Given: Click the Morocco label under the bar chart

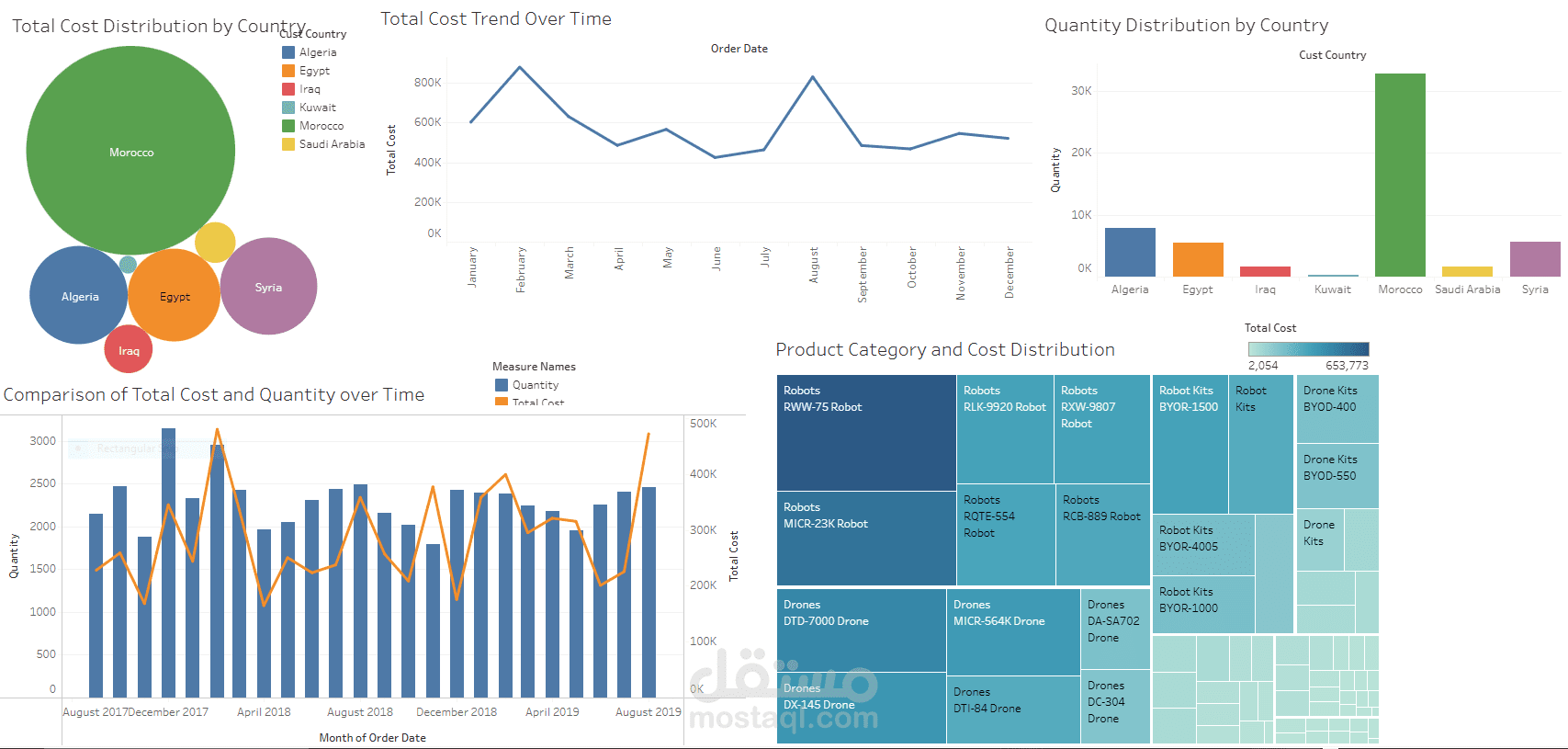Looking at the screenshot, I should (x=1400, y=289).
